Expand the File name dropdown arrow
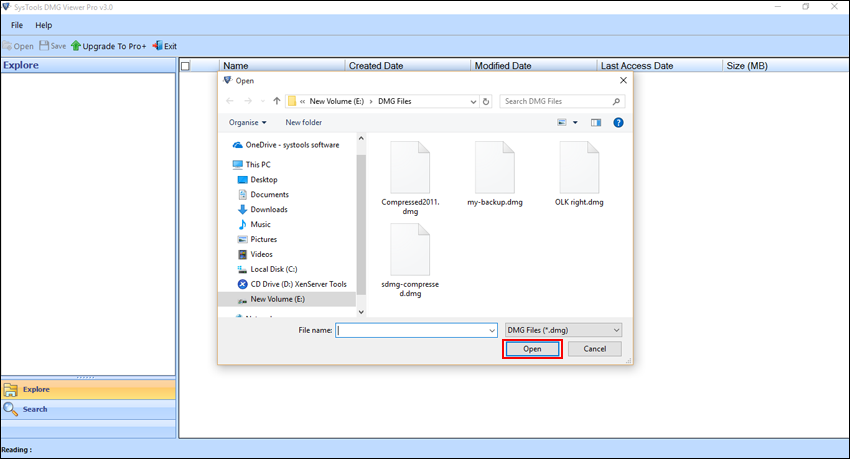The height and width of the screenshot is (459, 850). pos(492,330)
